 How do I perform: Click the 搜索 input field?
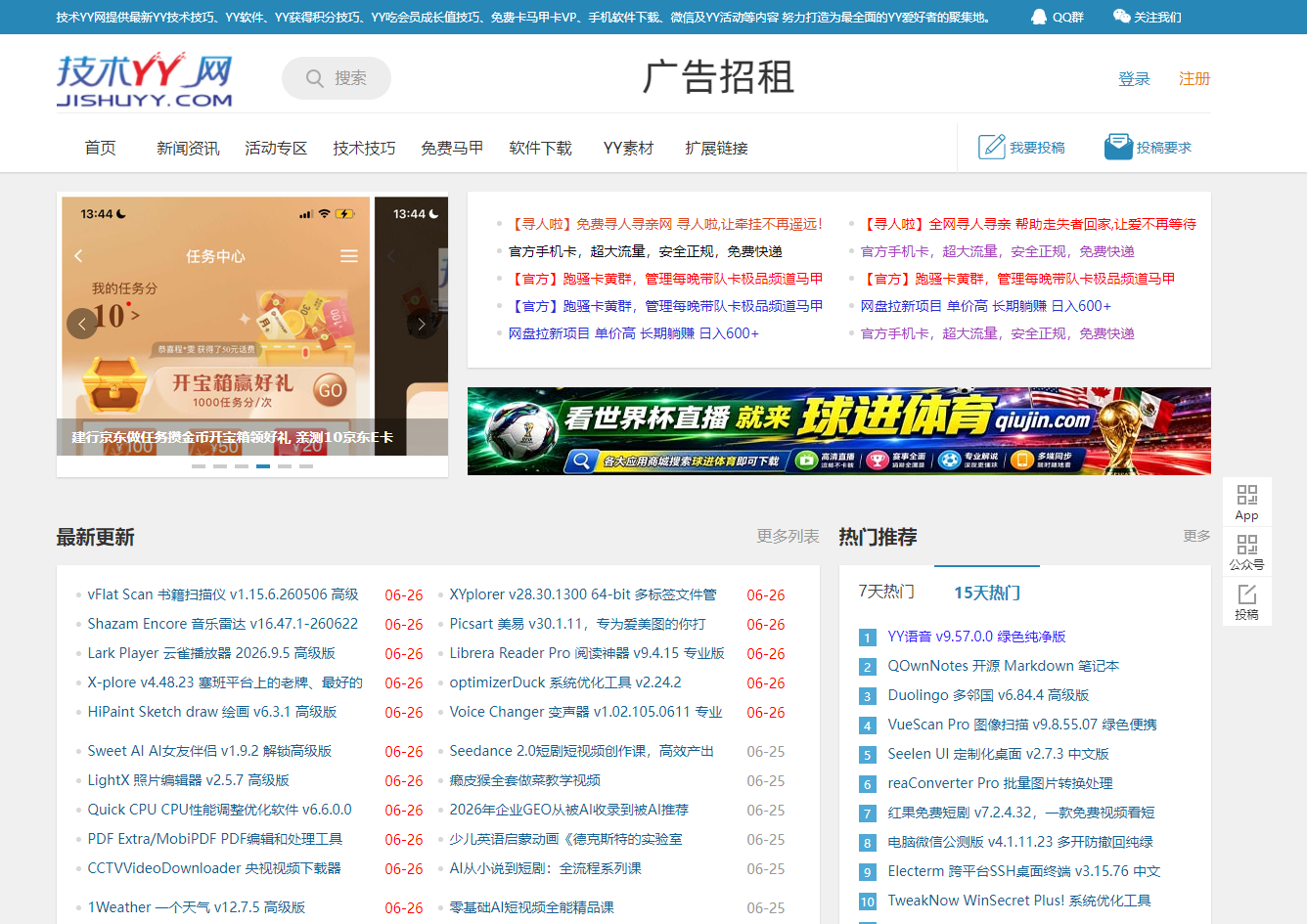click(337, 78)
